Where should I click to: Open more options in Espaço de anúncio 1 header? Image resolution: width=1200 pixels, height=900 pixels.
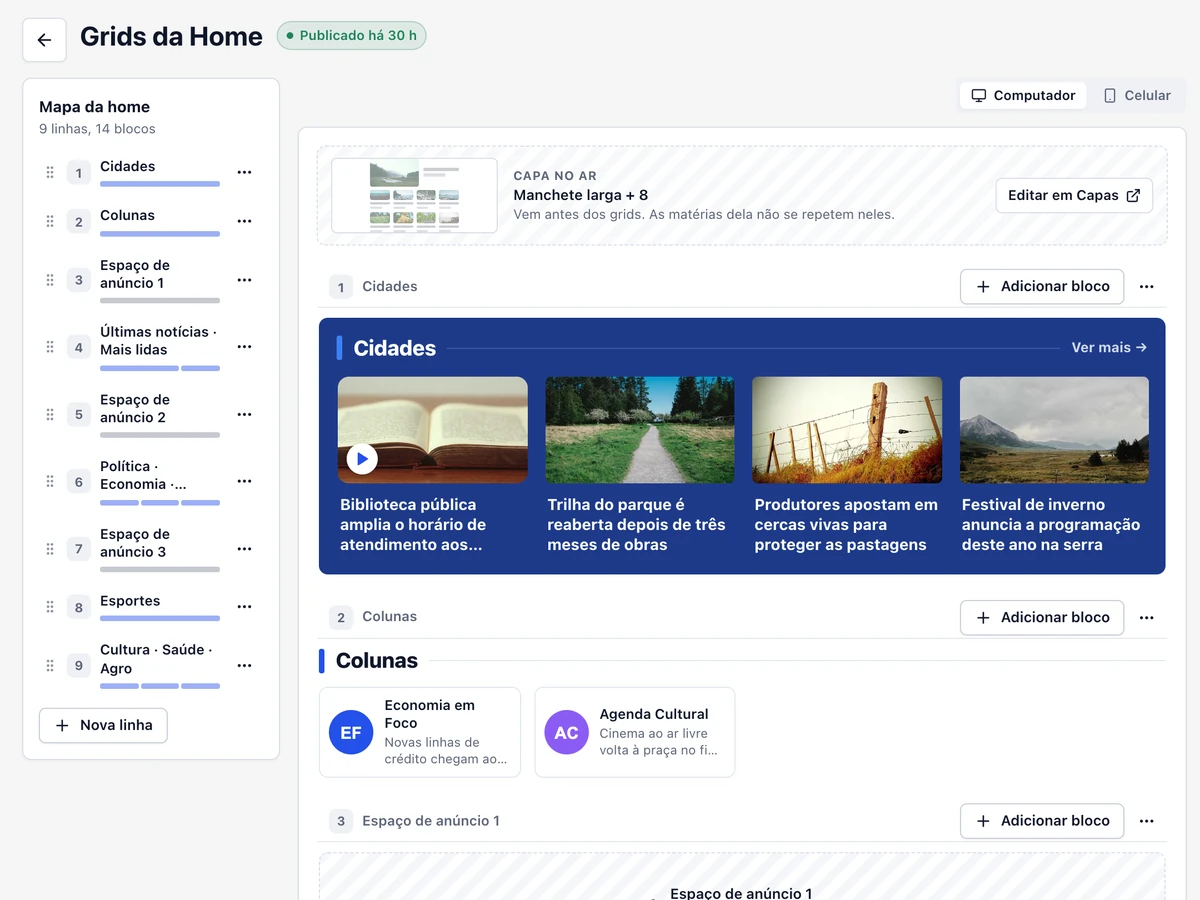pyautogui.click(x=1147, y=821)
